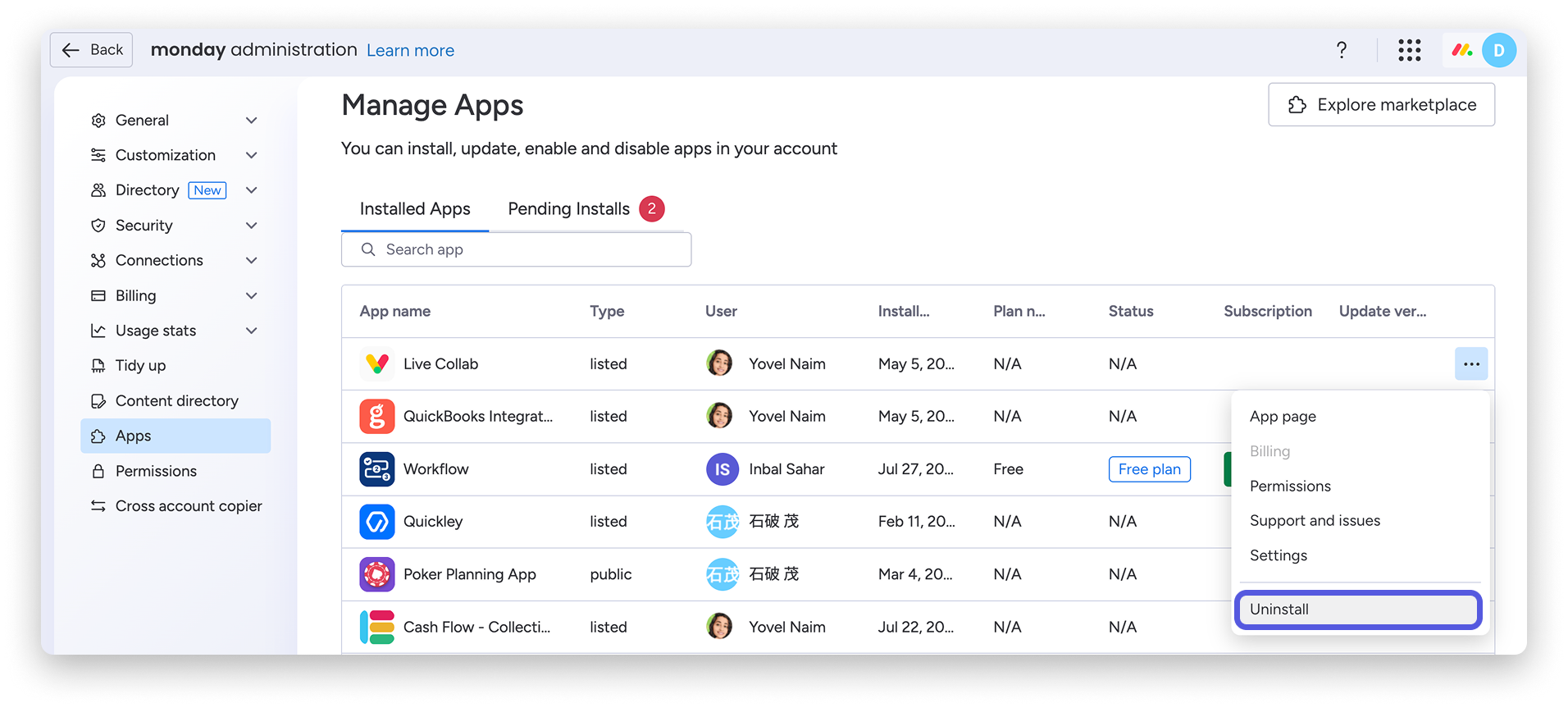This screenshot has width=1568, height=708.
Task: Open the apps grid switcher icon
Action: [x=1410, y=50]
